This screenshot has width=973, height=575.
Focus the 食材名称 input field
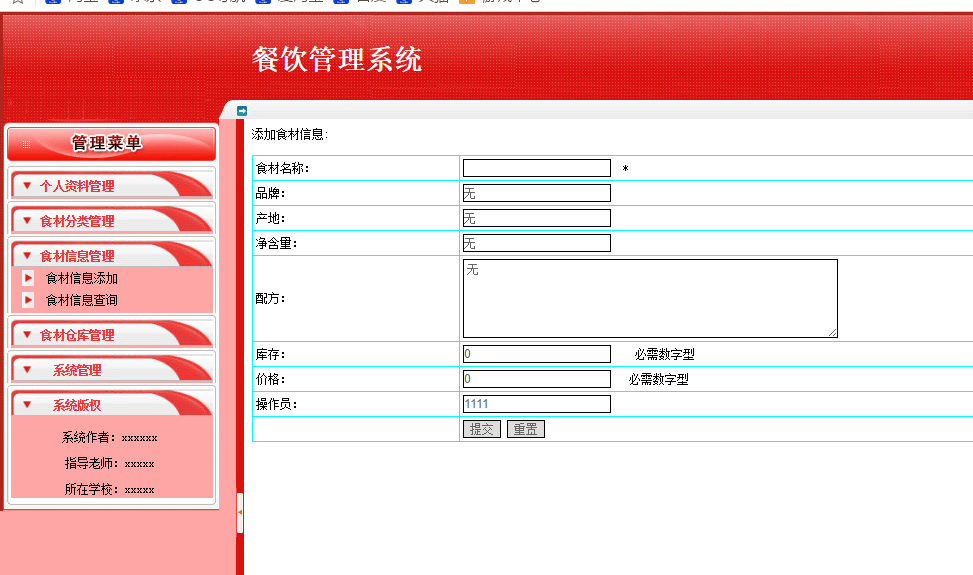pyautogui.click(x=537, y=168)
